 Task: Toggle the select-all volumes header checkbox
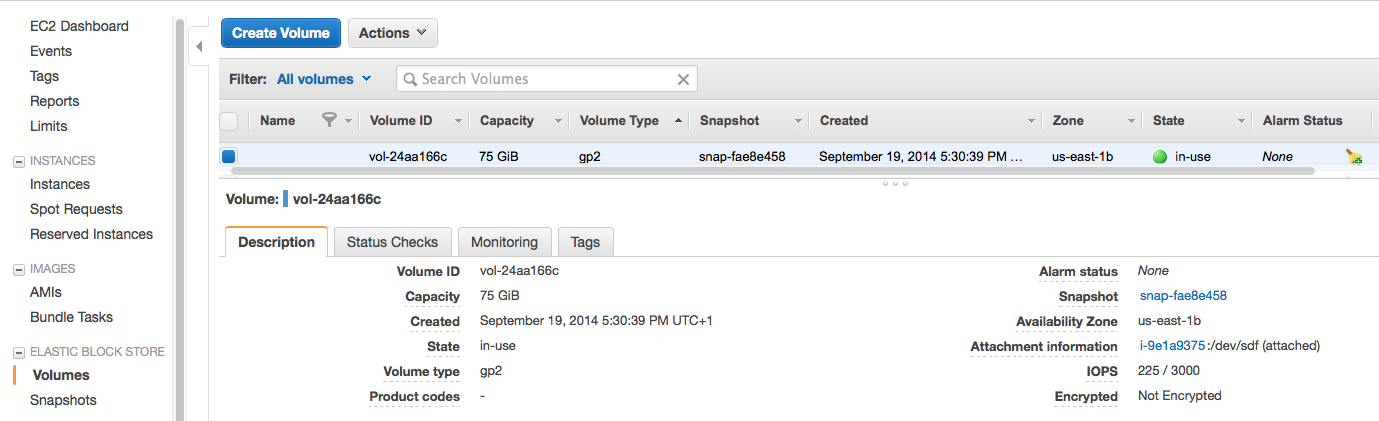(x=229, y=121)
